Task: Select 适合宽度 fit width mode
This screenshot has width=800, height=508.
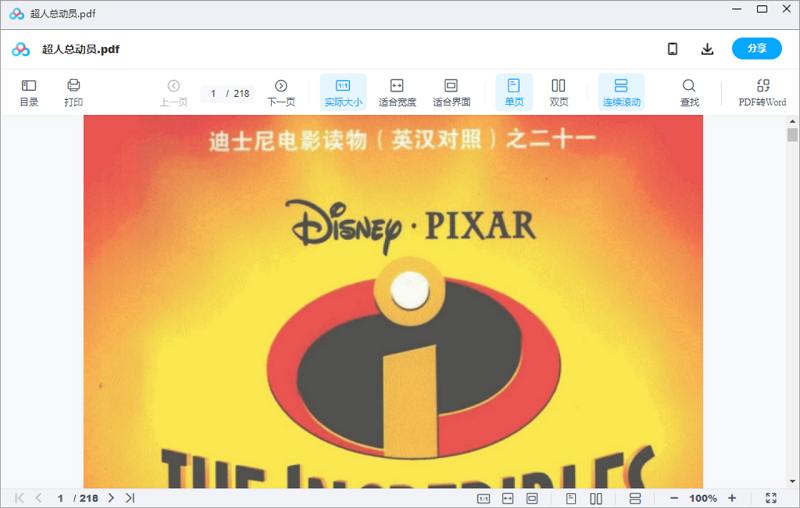Action: 397,92
